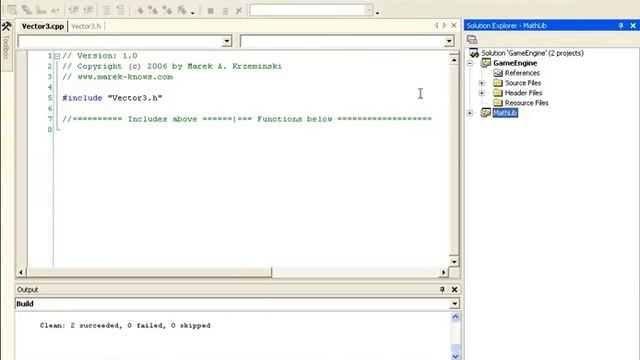Click the MathLib project icon
This screenshot has height=360, width=640.
tap(486, 113)
